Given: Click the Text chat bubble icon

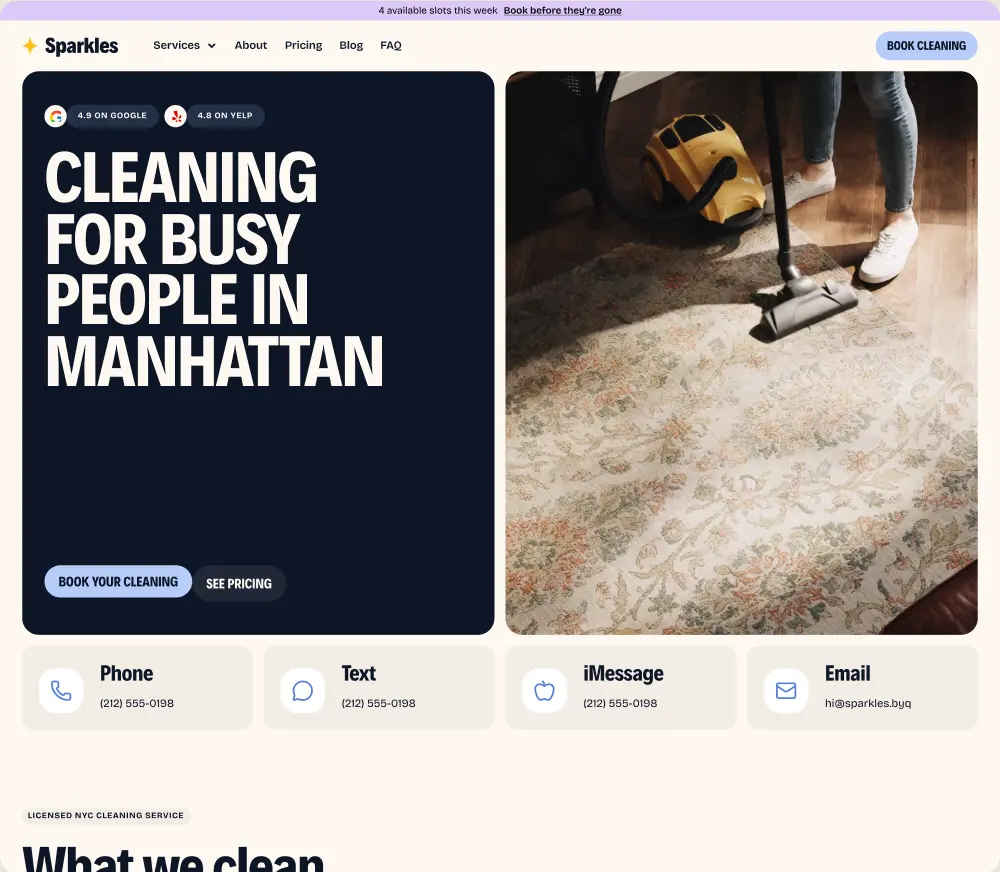Looking at the screenshot, I should click(x=303, y=691).
